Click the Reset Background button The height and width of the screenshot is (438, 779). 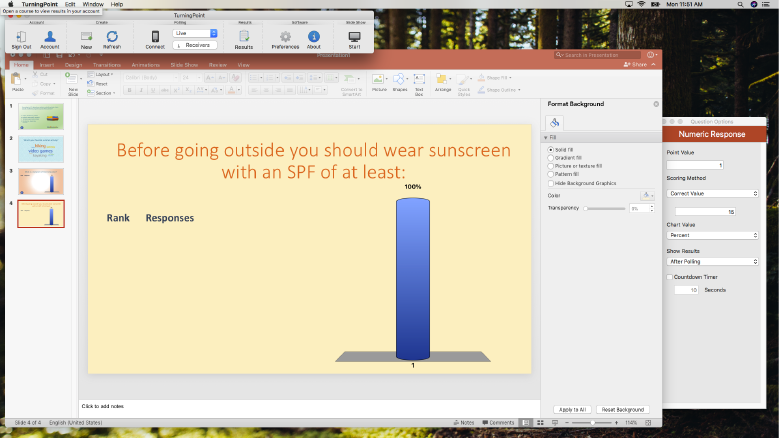(623, 410)
